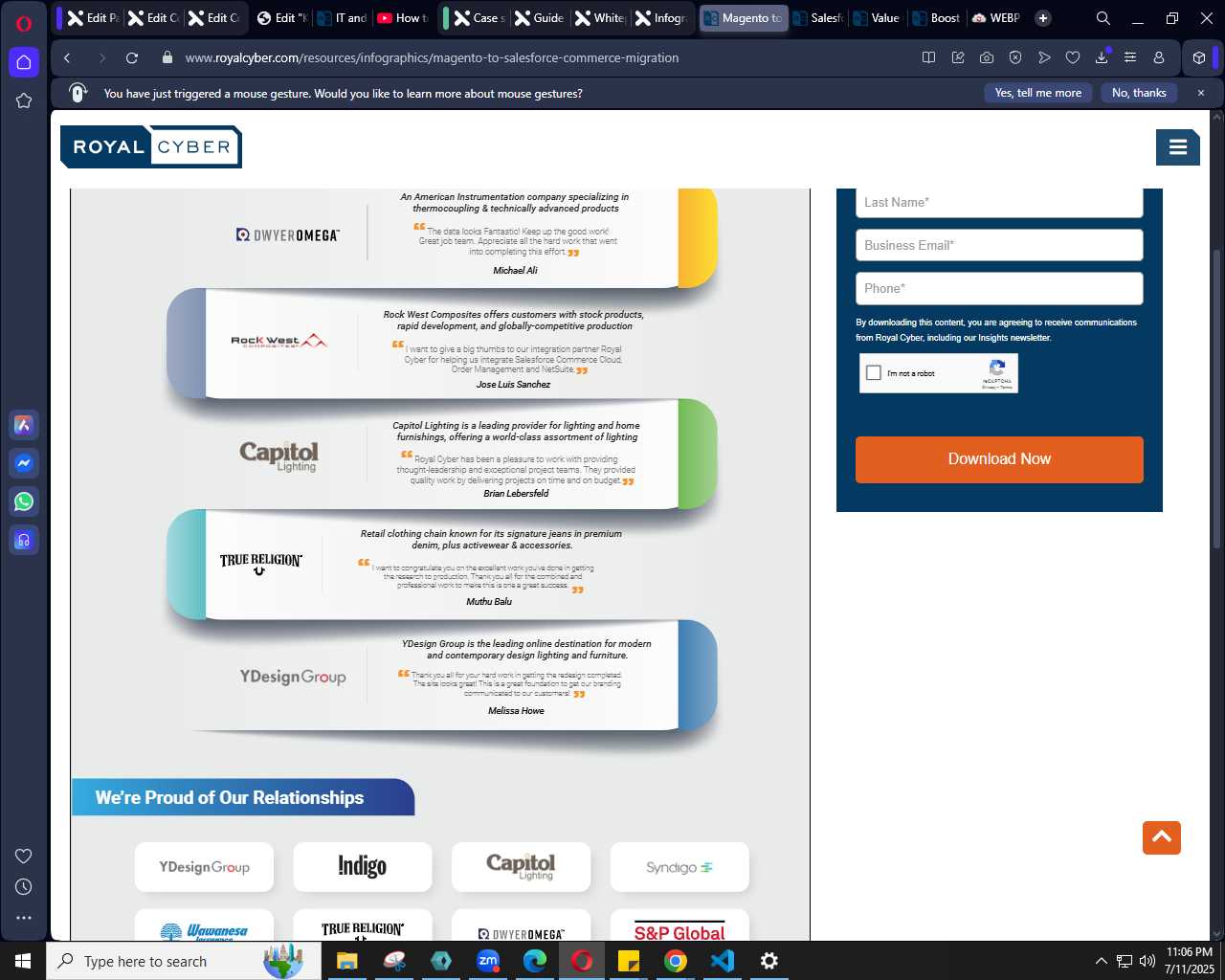Open the site hamburger navigation menu
The width and height of the screenshot is (1225, 980).
pos(1178,146)
